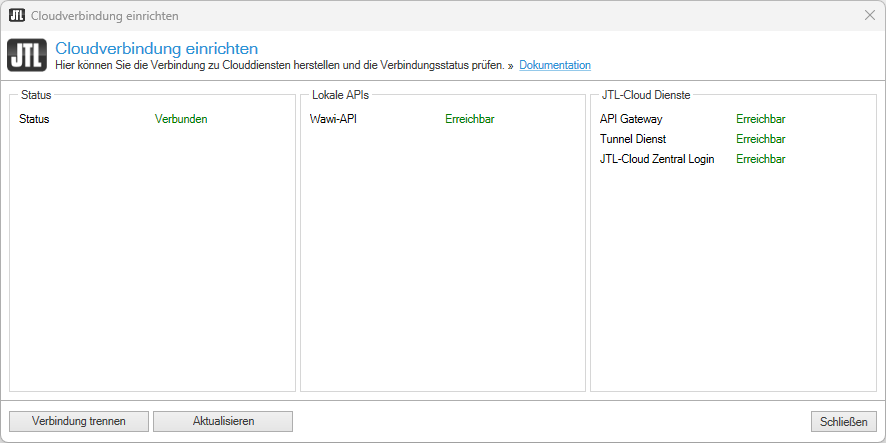Click the 'Lokale APIs' group heading

(340, 95)
